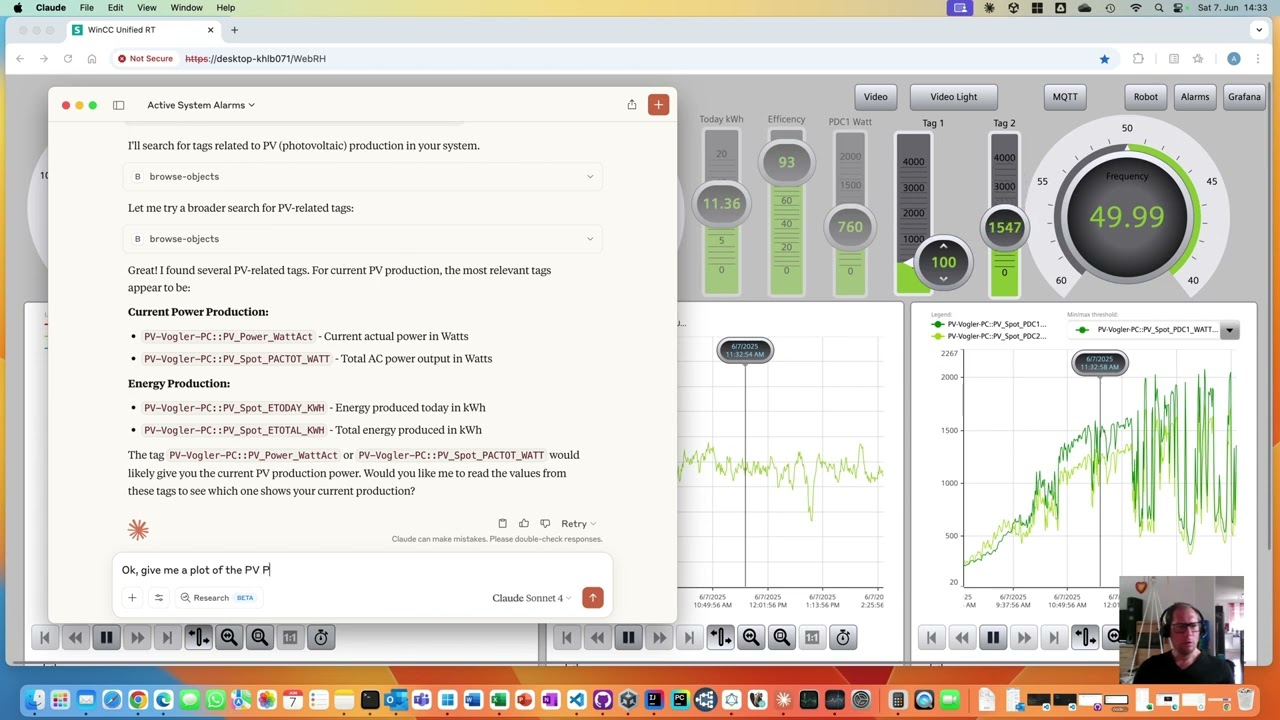The height and width of the screenshot is (720, 1280).
Task: Click the ruler time marker on PDC trend
Action: point(1099,363)
